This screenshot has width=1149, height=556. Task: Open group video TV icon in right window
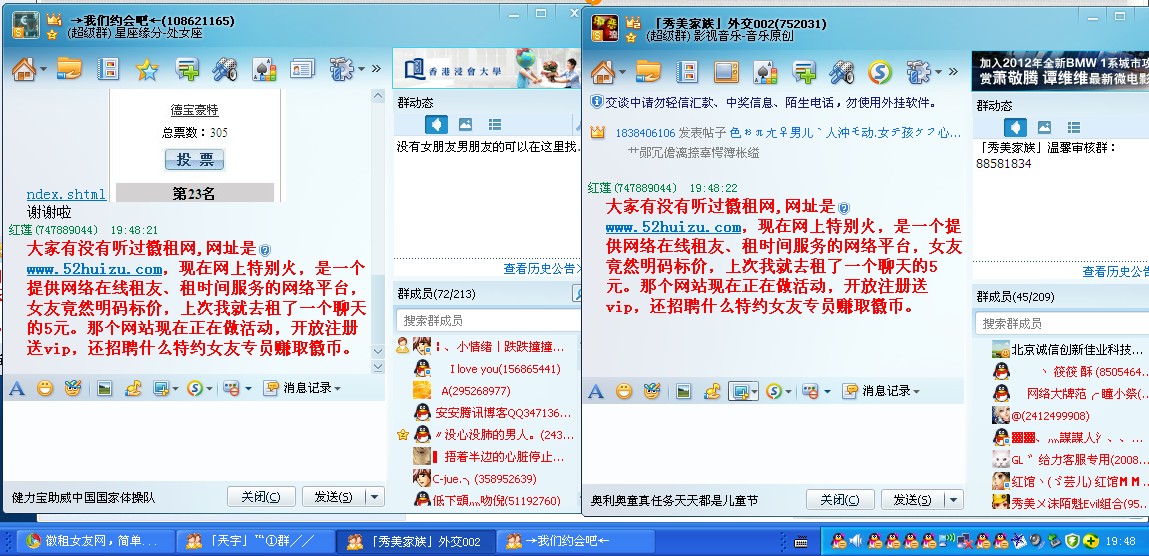[x=726, y=72]
